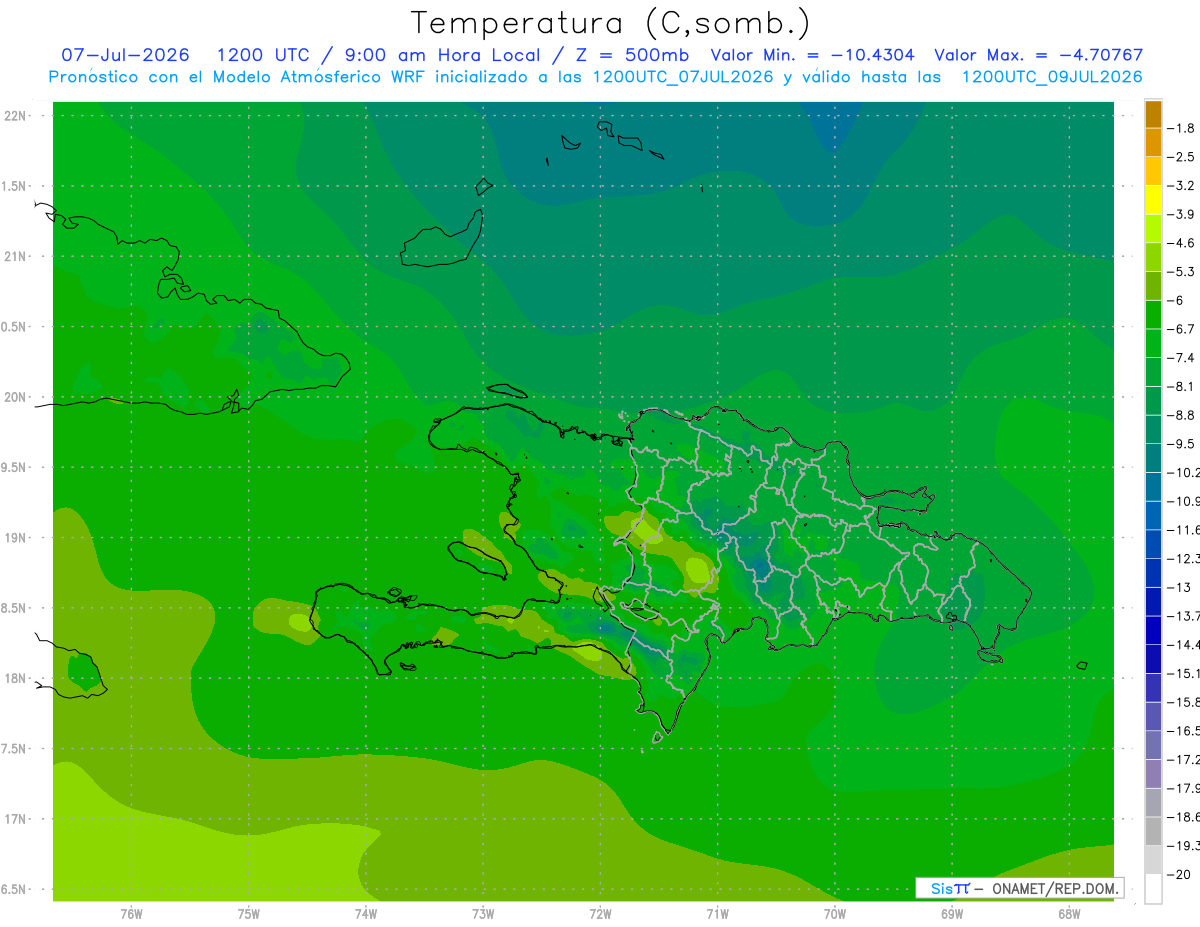Image resolution: width=1200 pixels, height=927 pixels.
Task: Click the "-2.5" colorbar label
Action: tap(1181, 157)
